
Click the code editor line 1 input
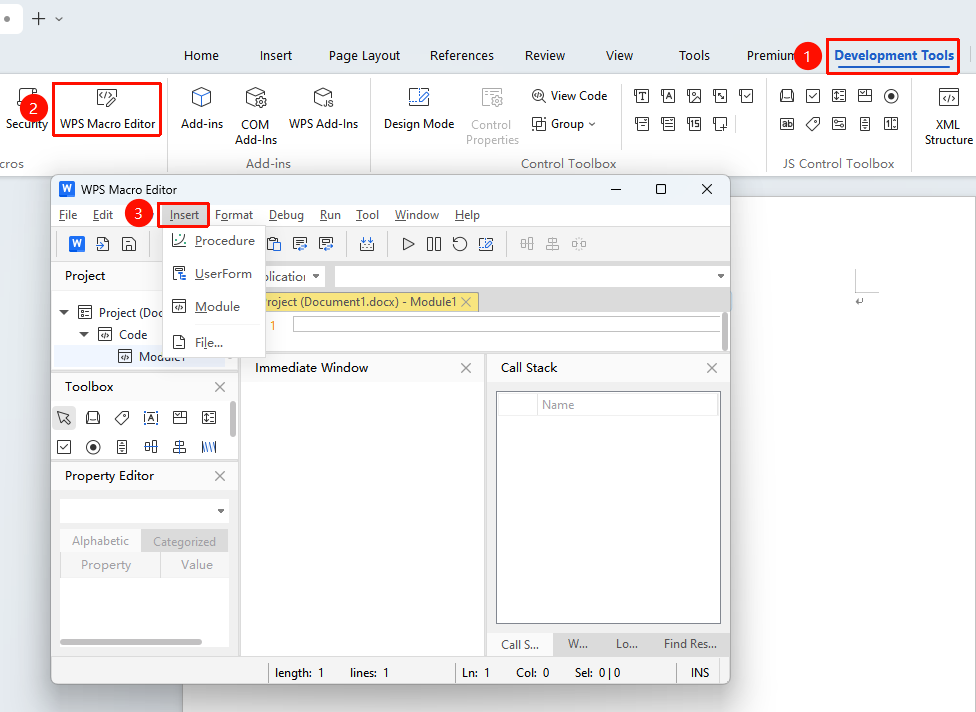507,324
